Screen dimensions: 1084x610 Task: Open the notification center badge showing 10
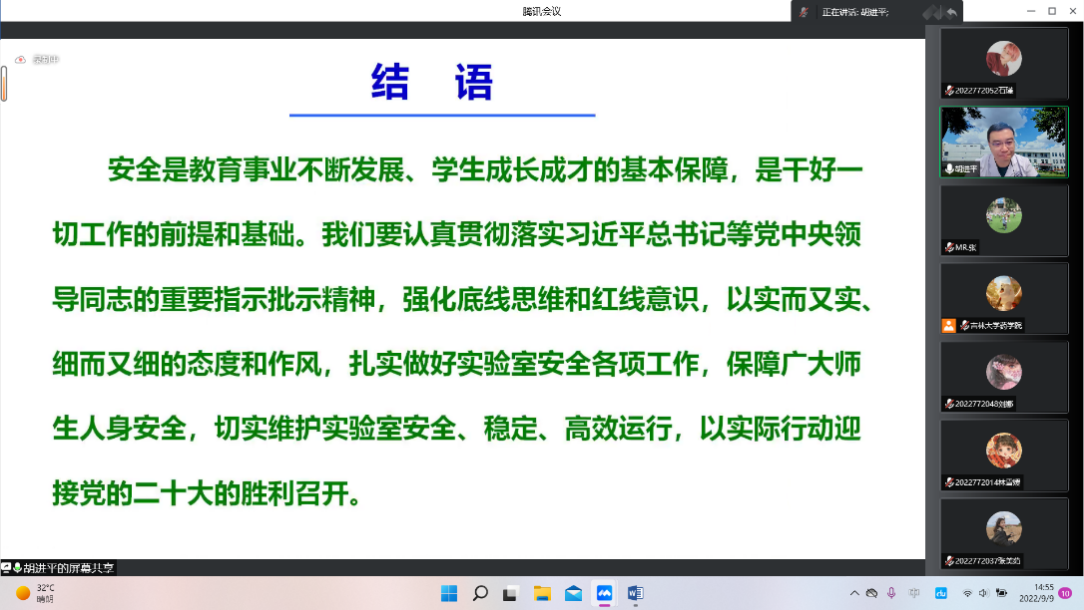point(1066,593)
